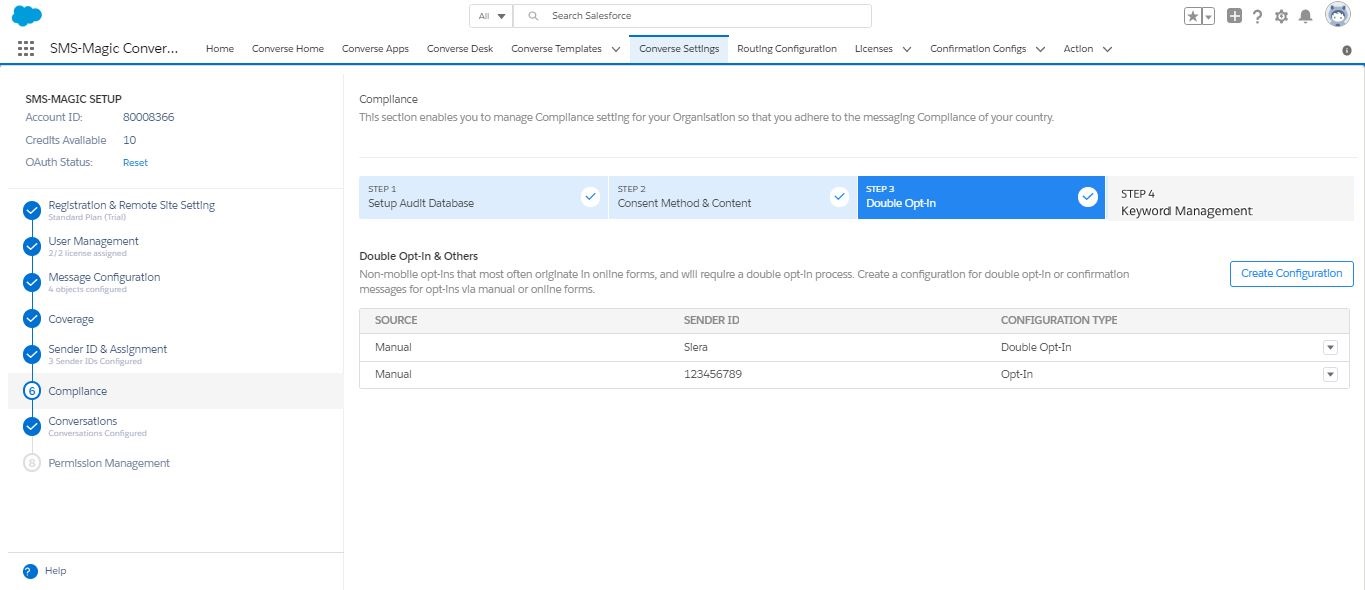Click Step 3 Double Opt-In checkmark
The height and width of the screenshot is (590, 1365).
[x=1088, y=197]
